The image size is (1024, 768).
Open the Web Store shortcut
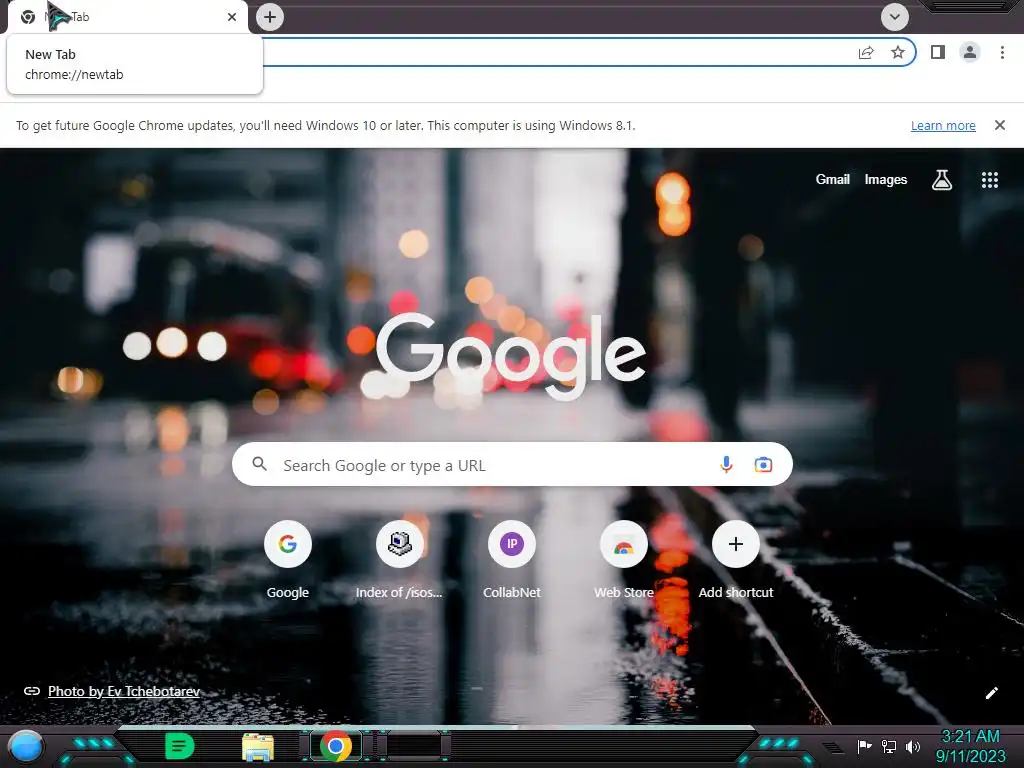tap(624, 560)
